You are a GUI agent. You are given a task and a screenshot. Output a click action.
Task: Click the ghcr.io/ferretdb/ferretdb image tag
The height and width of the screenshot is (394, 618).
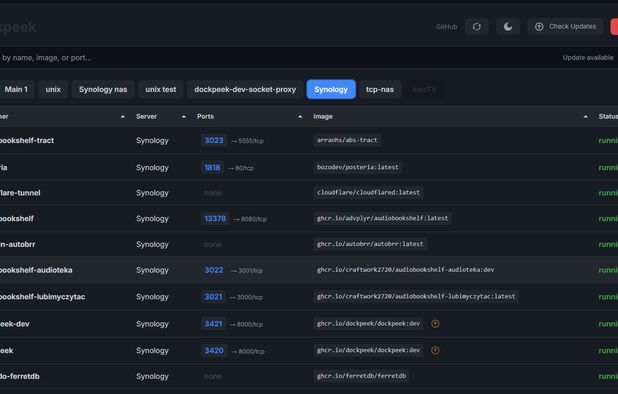point(361,376)
